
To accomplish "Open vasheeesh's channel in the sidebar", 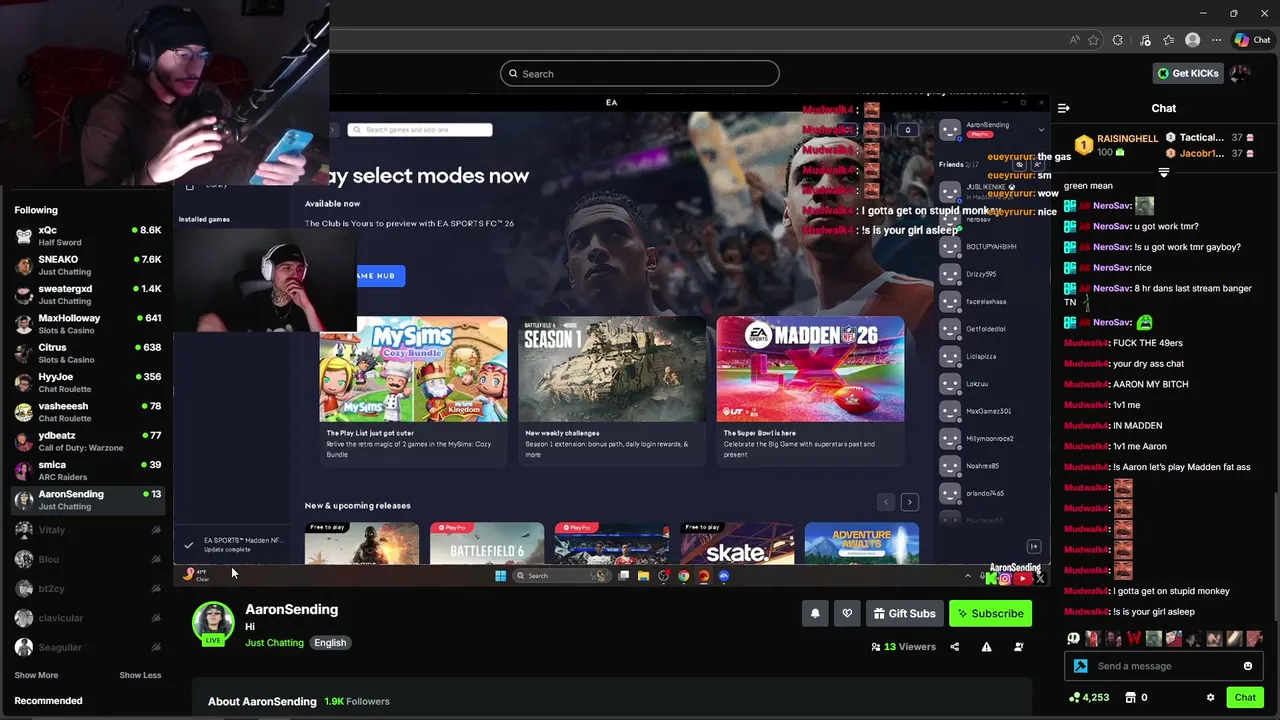I will (x=88, y=412).
